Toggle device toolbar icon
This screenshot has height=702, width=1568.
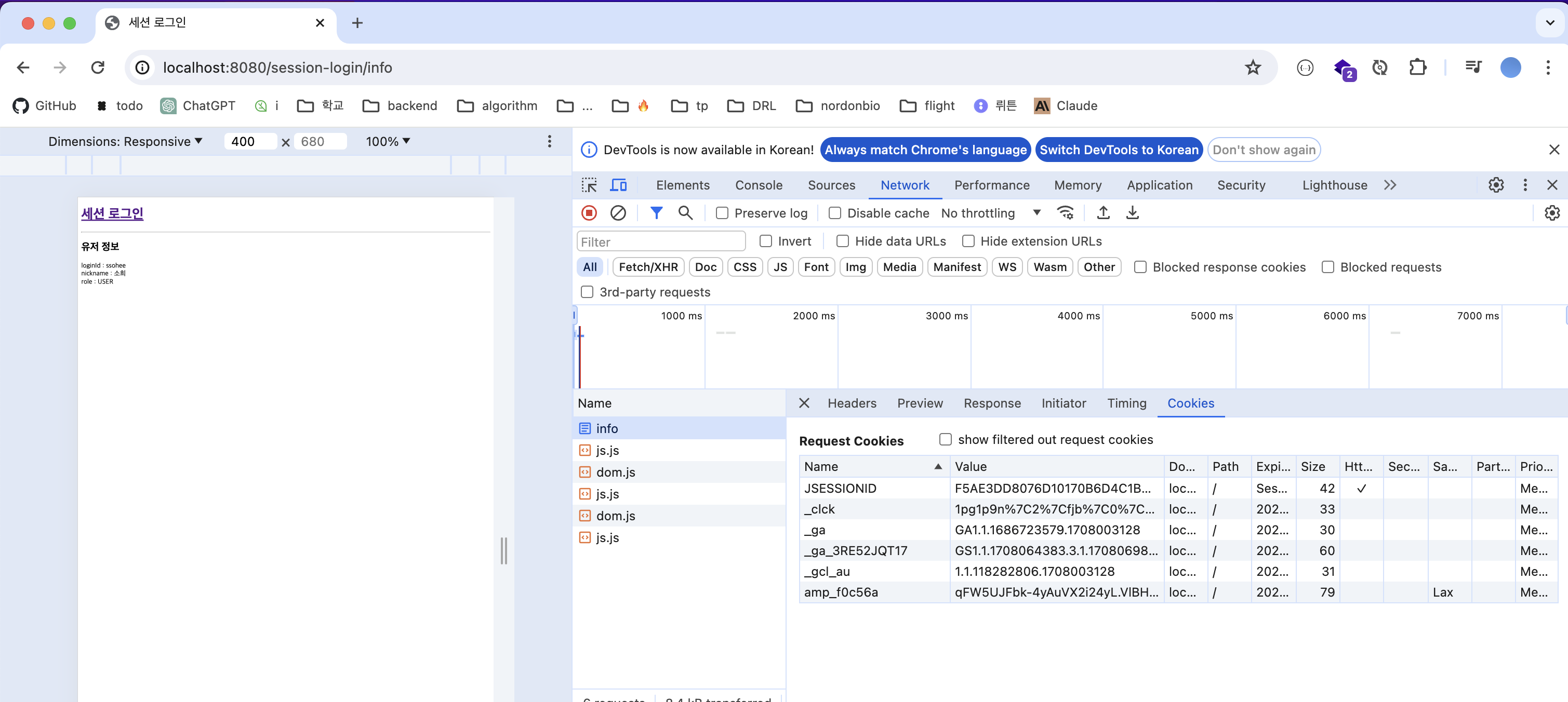coord(618,185)
